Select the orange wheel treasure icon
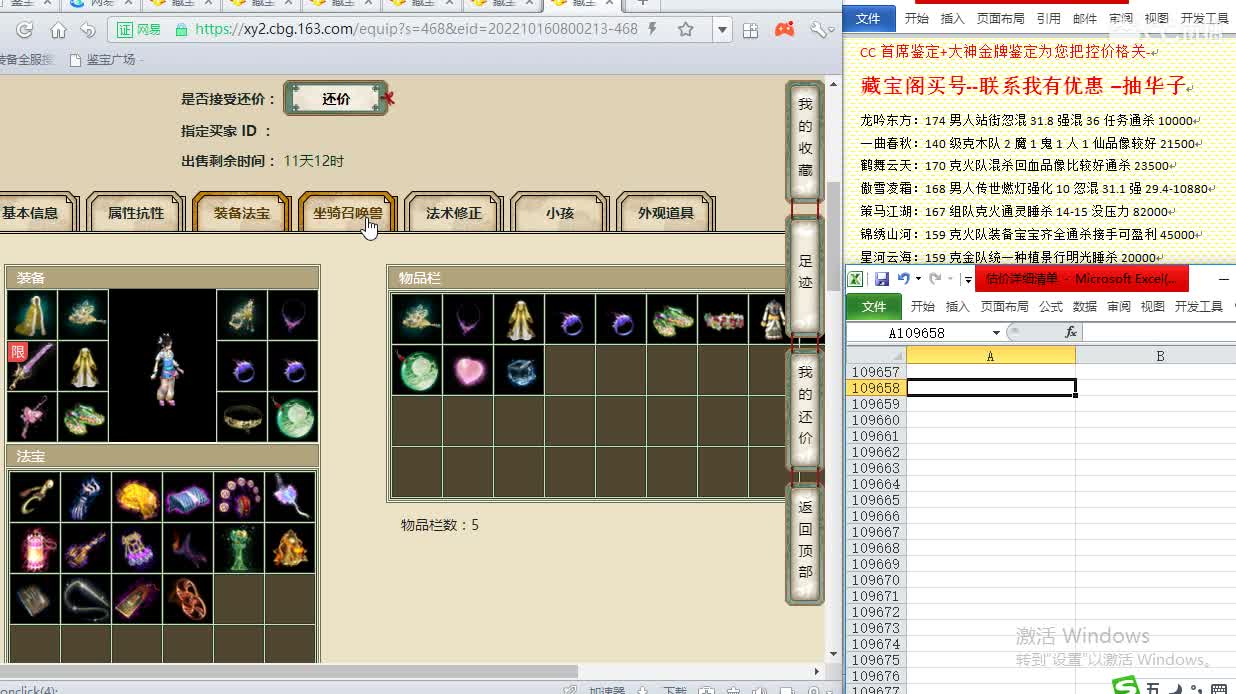The image size is (1236, 694). pyautogui.click(x=188, y=598)
